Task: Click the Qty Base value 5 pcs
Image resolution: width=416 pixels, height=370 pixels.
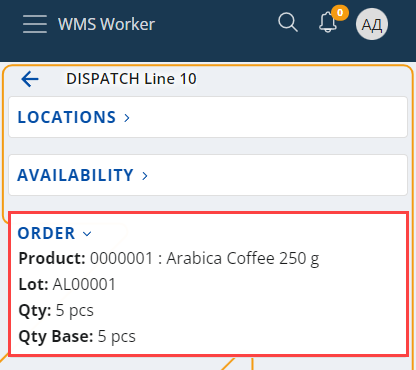Action: coord(117,337)
